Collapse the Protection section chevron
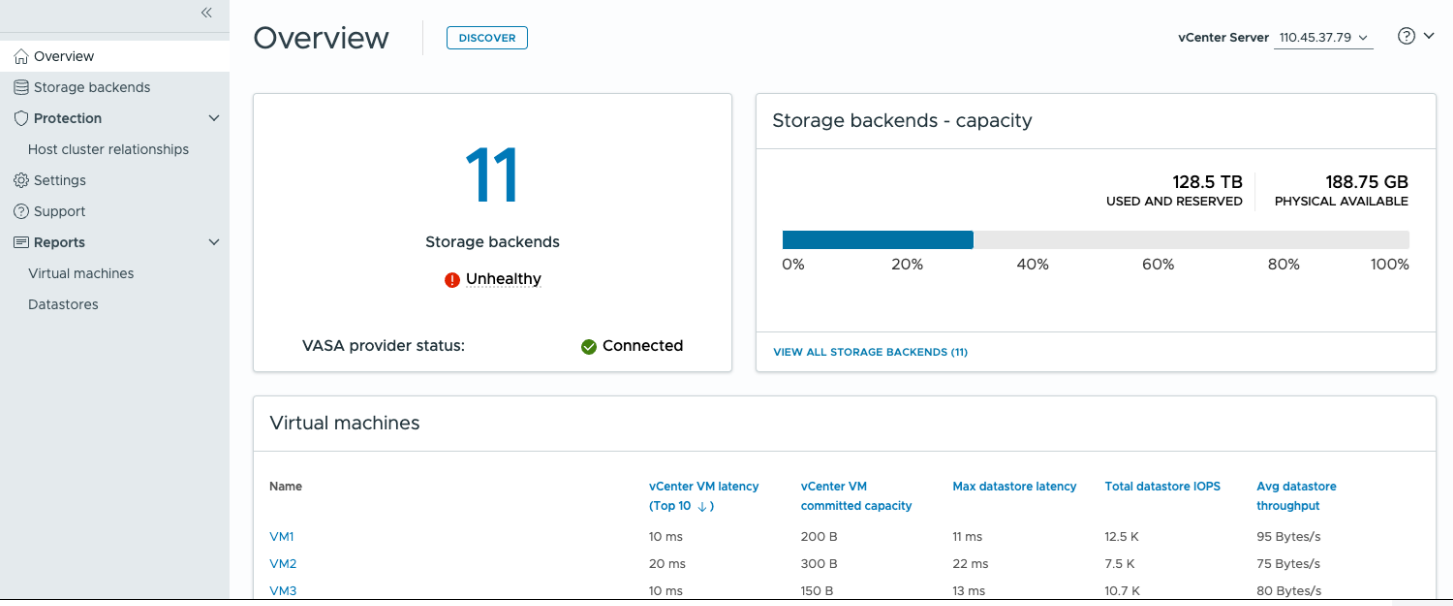 tap(213, 118)
